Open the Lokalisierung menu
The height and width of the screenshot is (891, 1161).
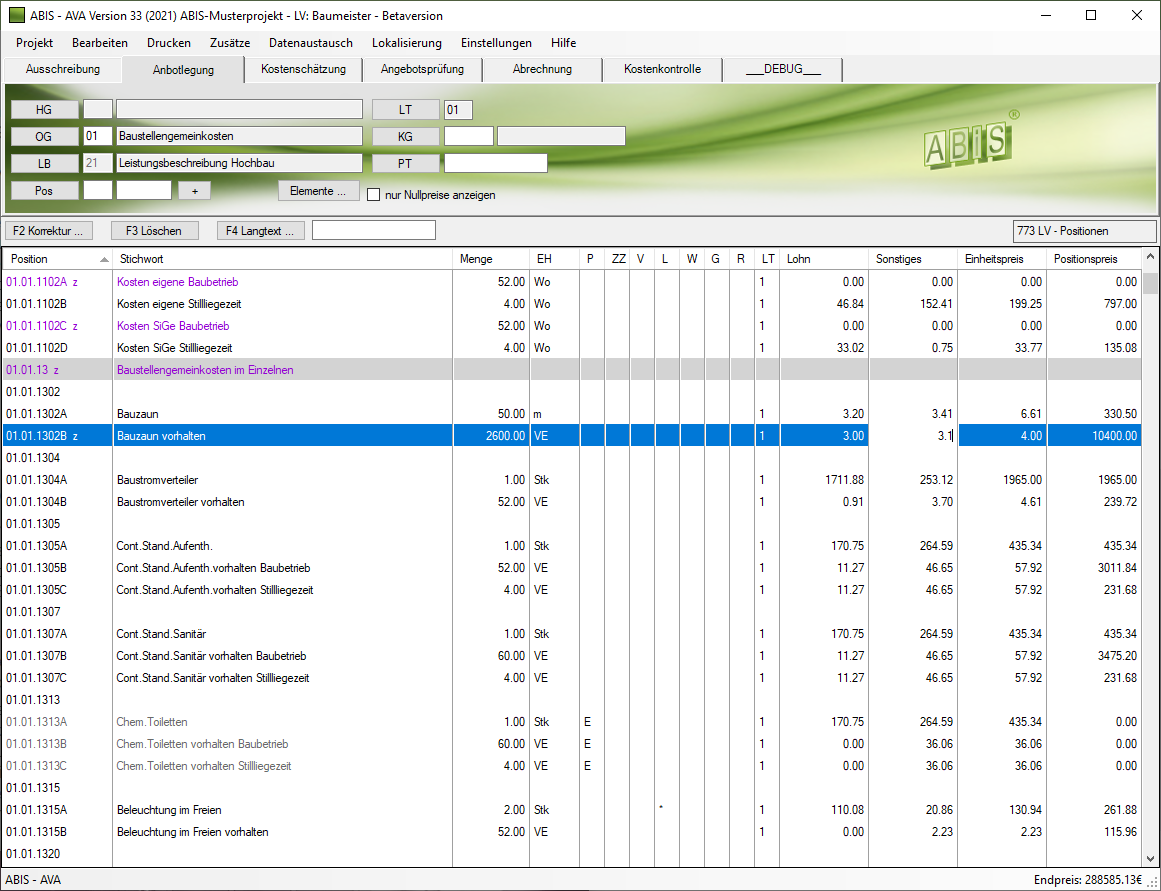tap(406, 43)
